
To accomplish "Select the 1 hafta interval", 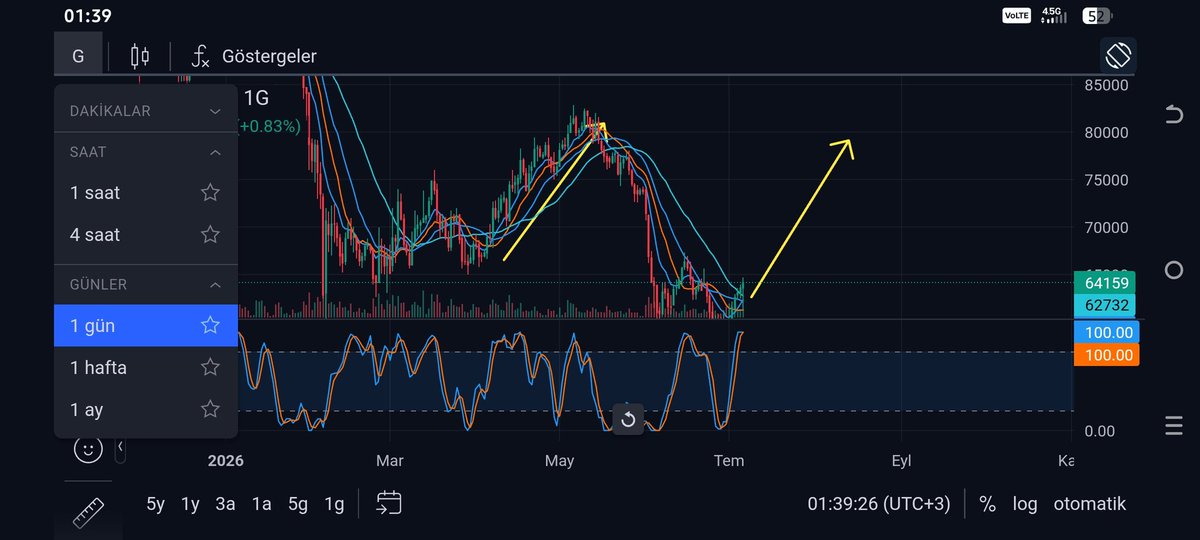I will [146, 367].
